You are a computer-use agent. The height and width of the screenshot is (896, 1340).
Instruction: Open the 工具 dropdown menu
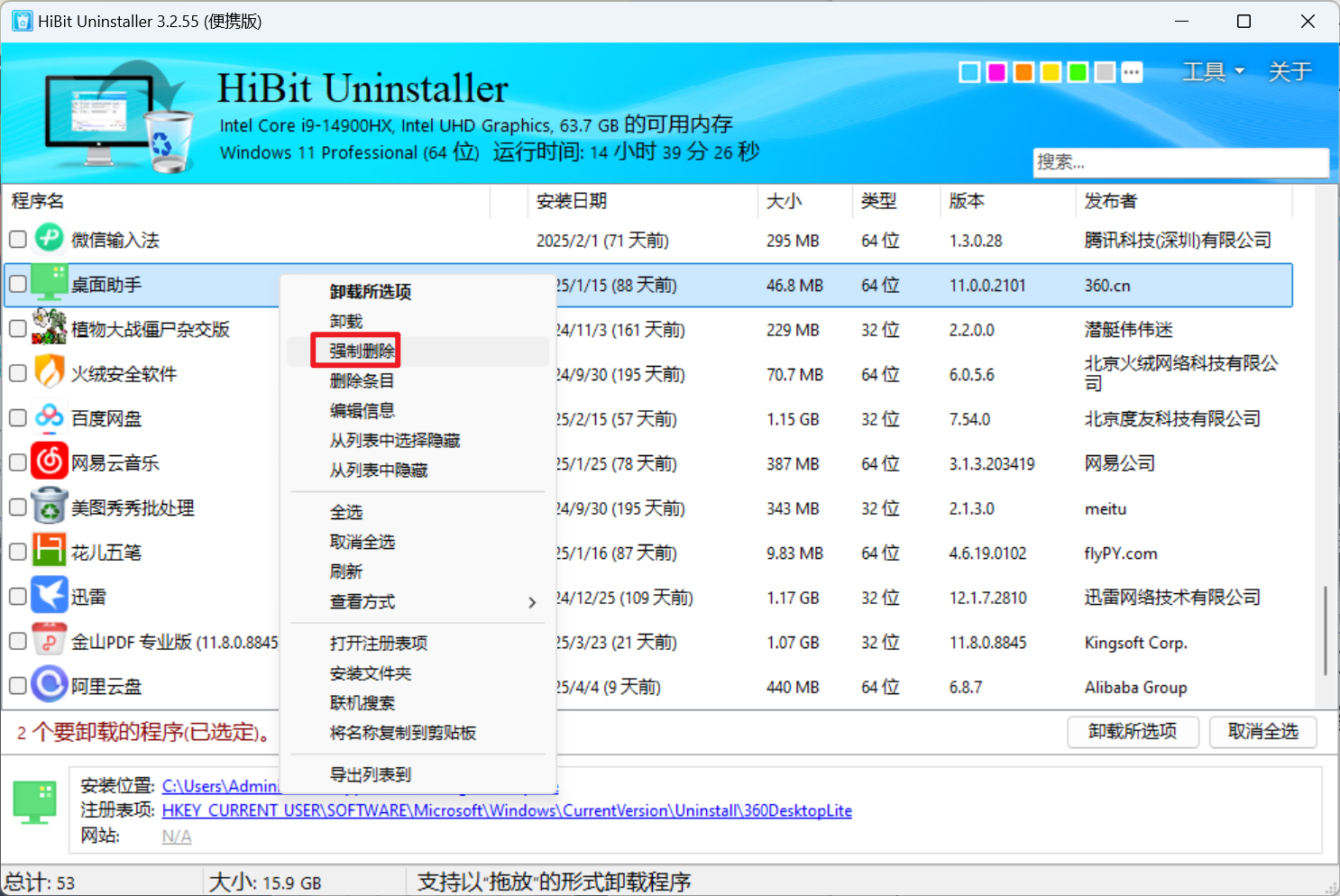(x=1213, y=71)
